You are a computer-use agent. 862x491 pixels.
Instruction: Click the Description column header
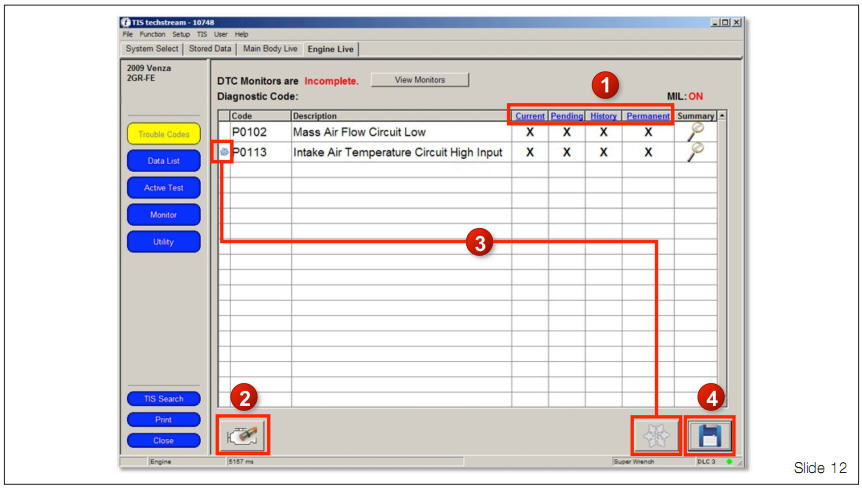tap(401, 116)
